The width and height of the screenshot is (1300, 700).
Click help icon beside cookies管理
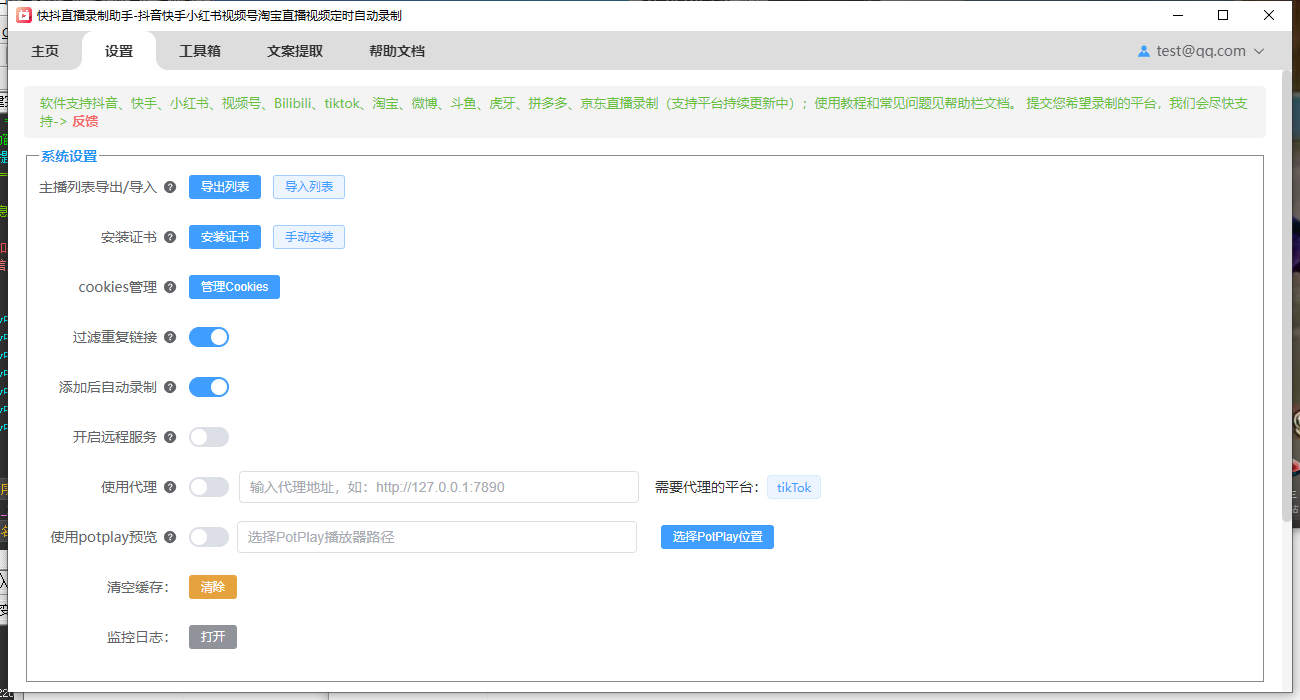tap(170, 287)
